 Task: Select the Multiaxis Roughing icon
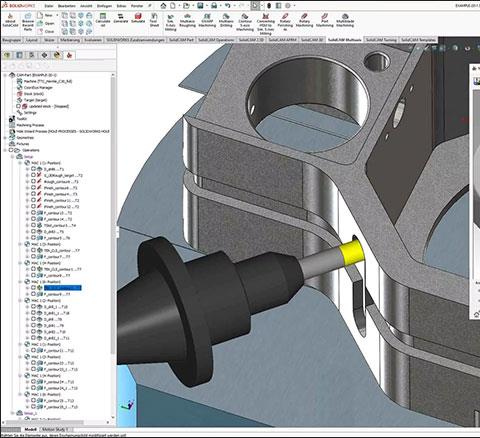point(187,20)
